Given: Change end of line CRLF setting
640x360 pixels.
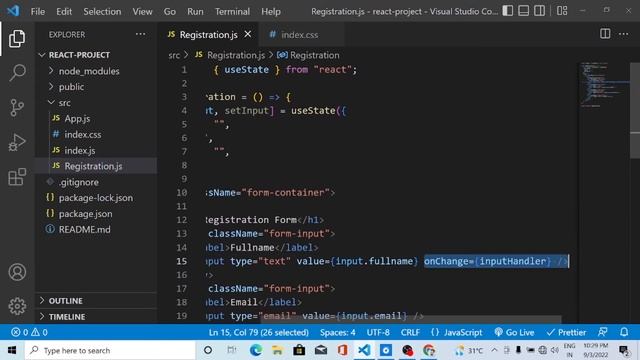Looking at the screenshot, I should pyautogui.click(x=410, y=332).
